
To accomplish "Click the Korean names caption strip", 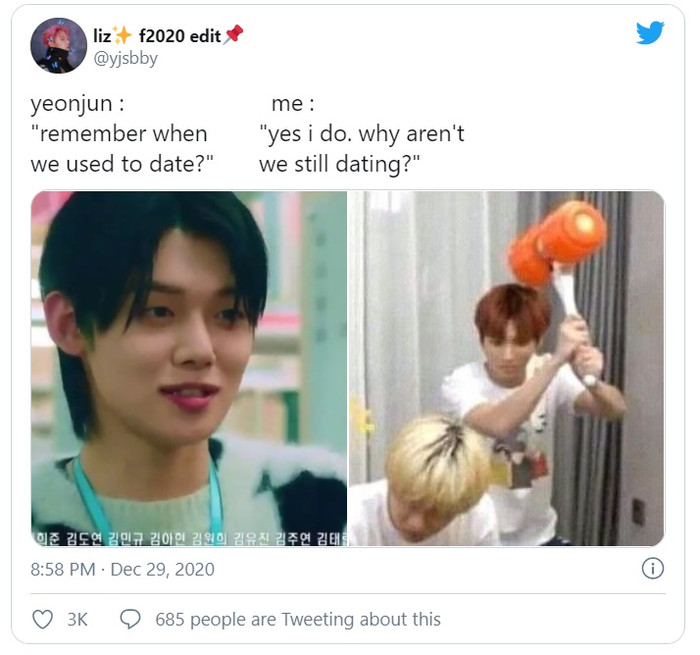I will [190, 538].
